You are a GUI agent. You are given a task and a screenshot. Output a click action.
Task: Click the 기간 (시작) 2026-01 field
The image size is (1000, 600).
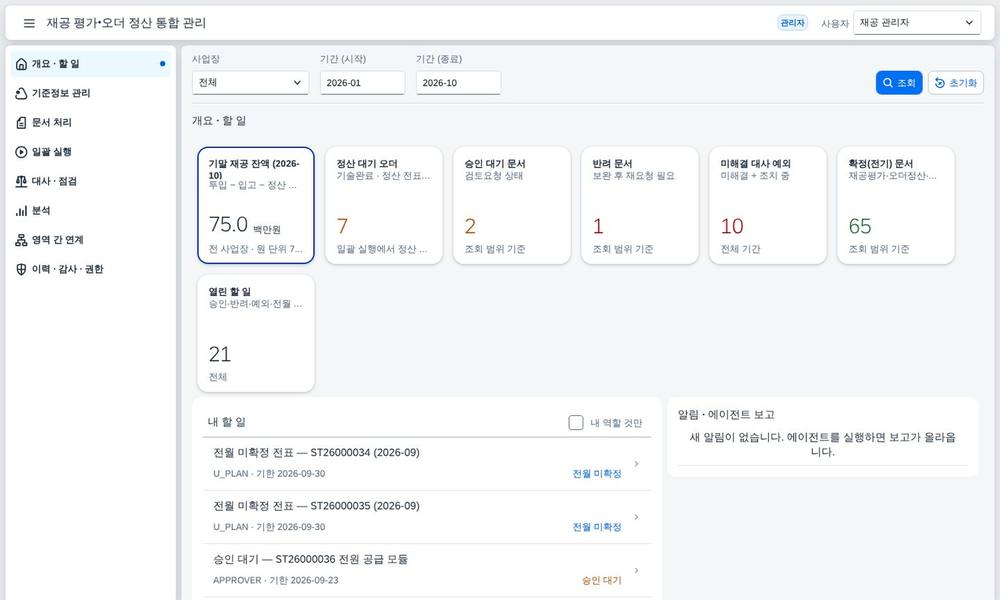[362, 83]
